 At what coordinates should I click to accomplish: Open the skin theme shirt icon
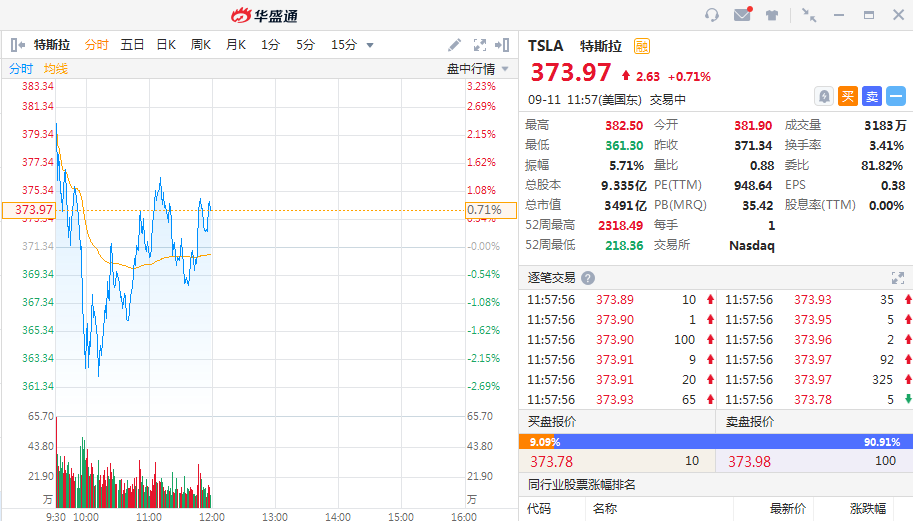(772, 15)
